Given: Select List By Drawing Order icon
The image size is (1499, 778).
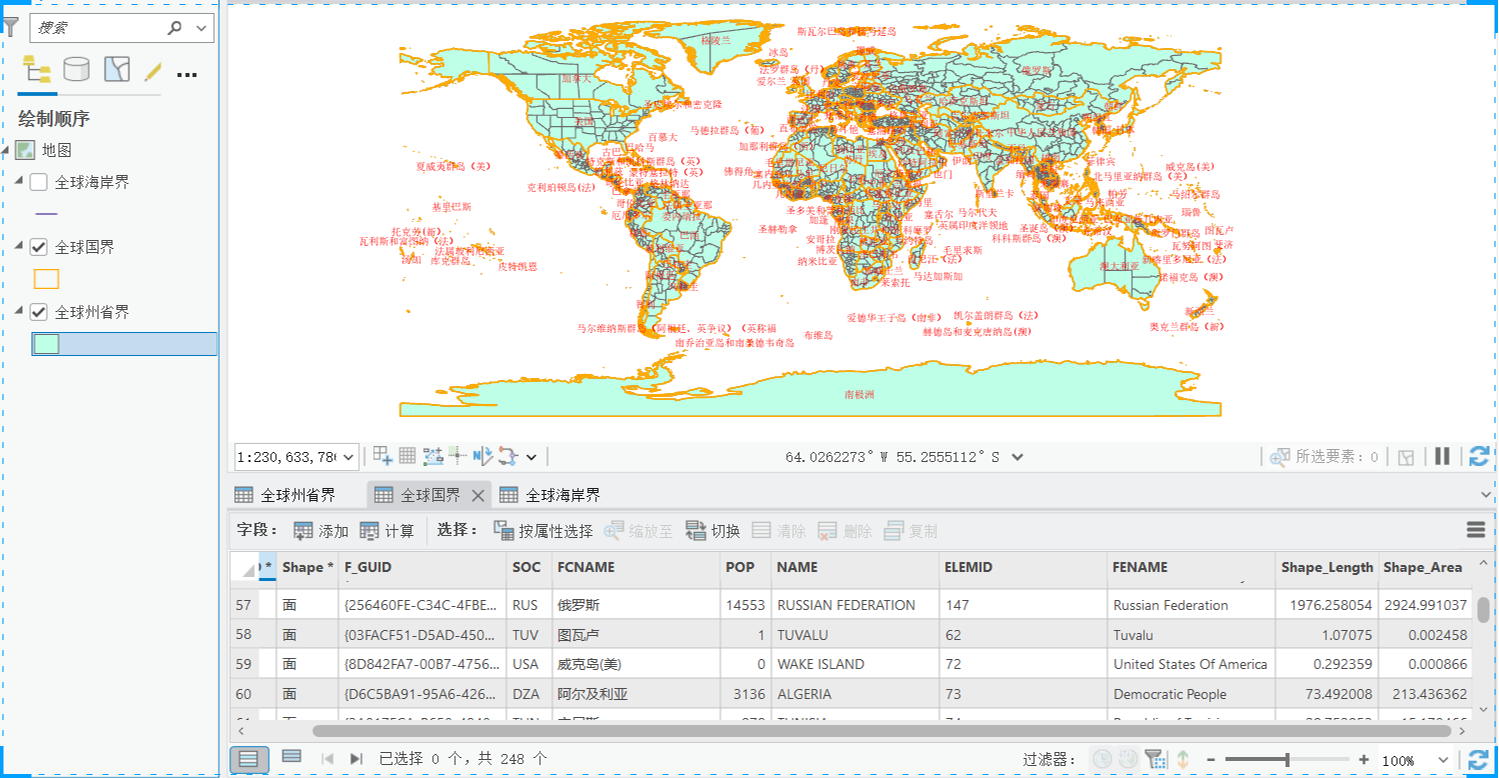Looking at the screenshot, I should (x=37, y=71).
